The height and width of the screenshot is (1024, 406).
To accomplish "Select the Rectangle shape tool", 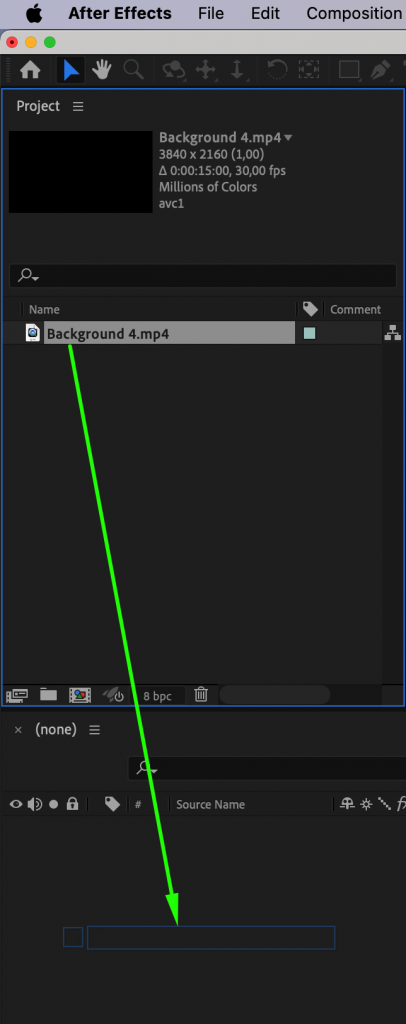I will click(349, 70).
